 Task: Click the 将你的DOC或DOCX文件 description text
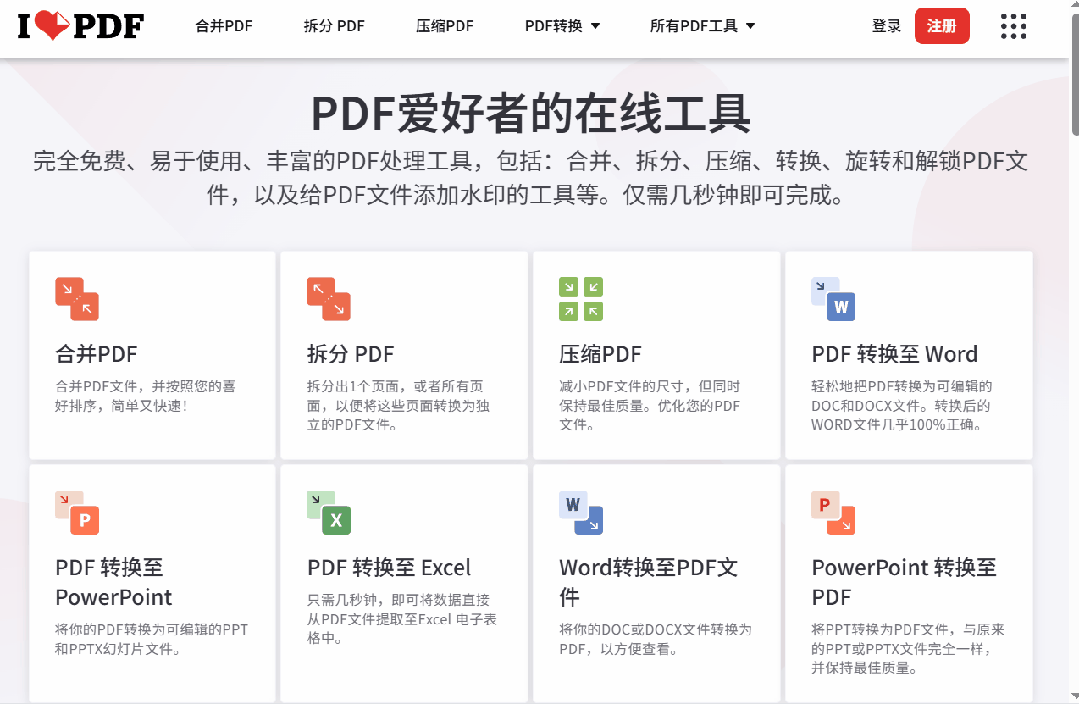[655, 639]
